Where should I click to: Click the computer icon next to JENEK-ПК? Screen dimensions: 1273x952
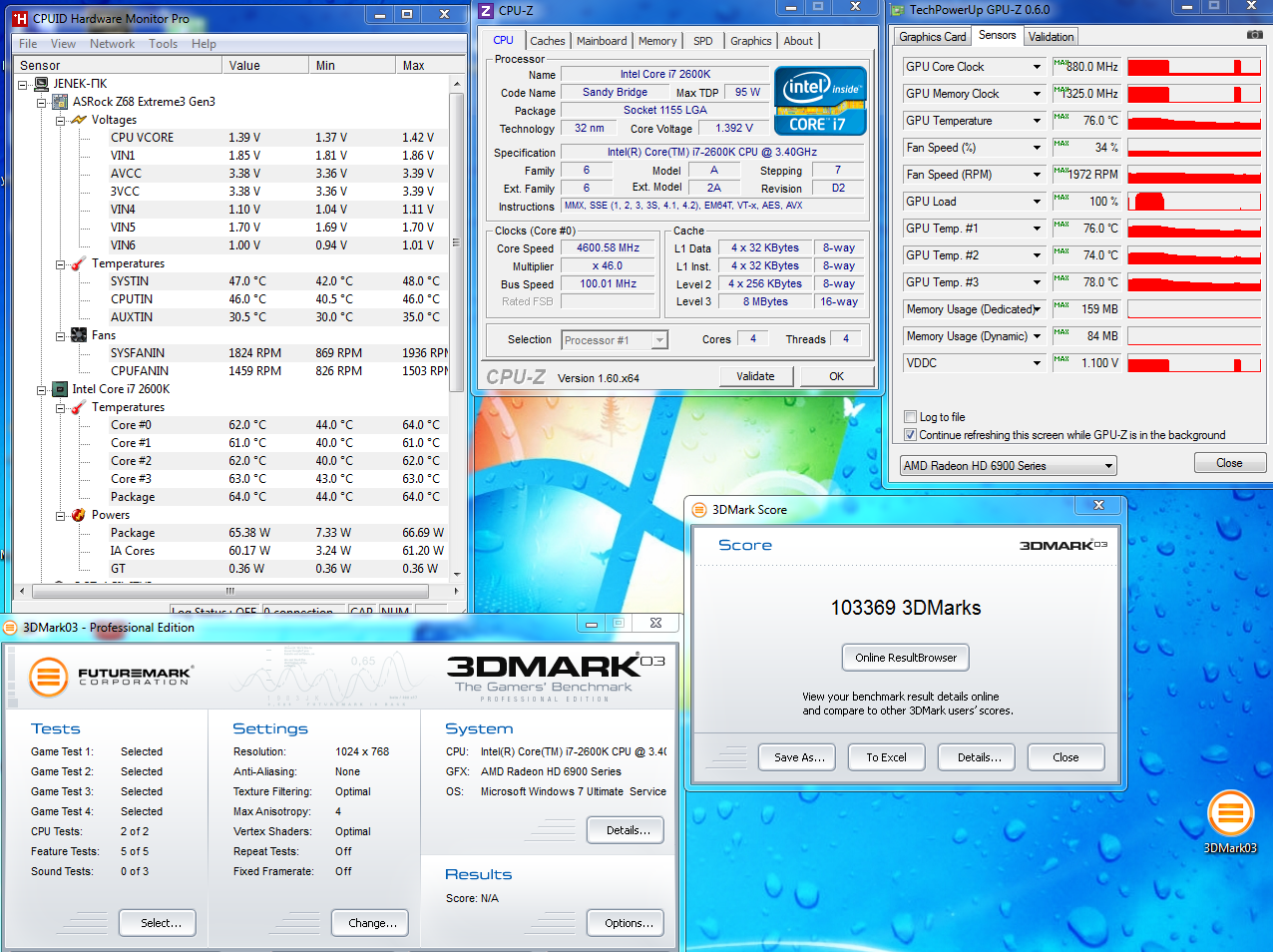click(41, 84)
